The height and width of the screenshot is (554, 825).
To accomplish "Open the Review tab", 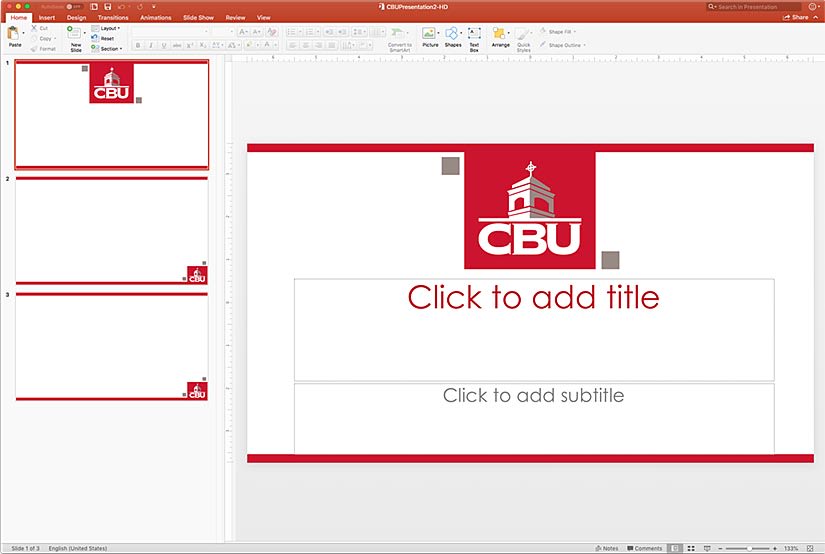I will coord(235,17).
